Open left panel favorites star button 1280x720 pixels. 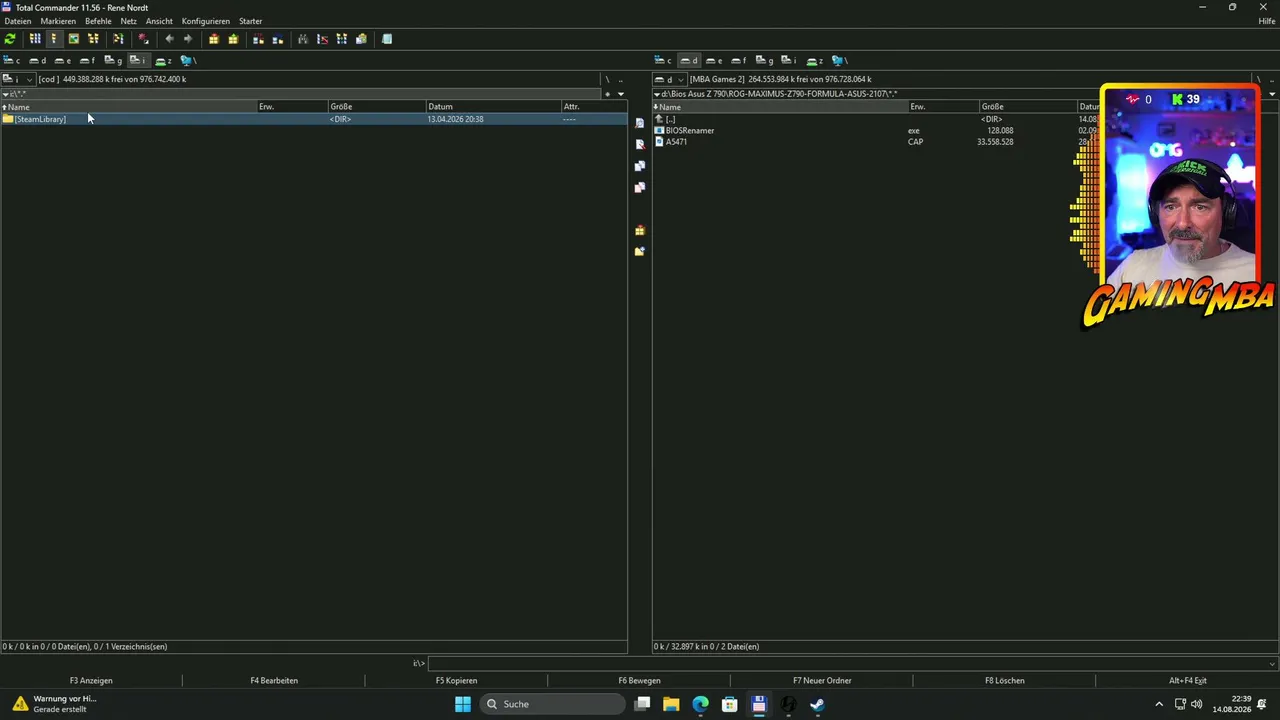click(607, 94)
